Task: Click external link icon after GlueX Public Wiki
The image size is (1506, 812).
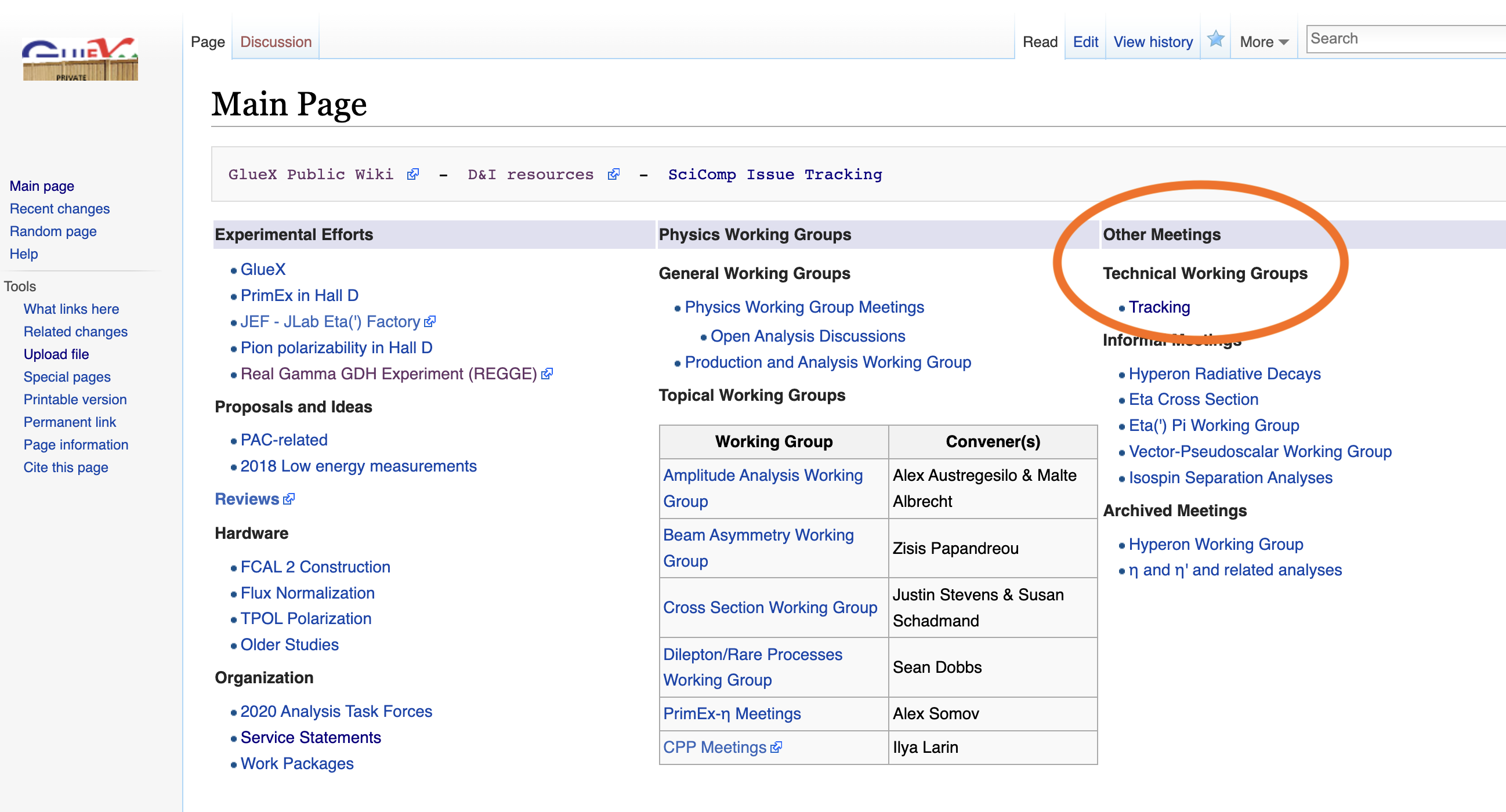Action: tap(412, 175)
